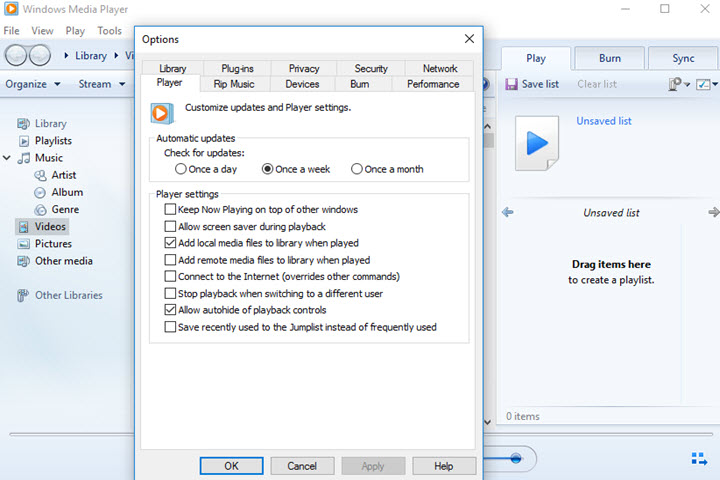Click the volume slider knob
This screenshot has width=720, height=480.
(x=516, y=458)
